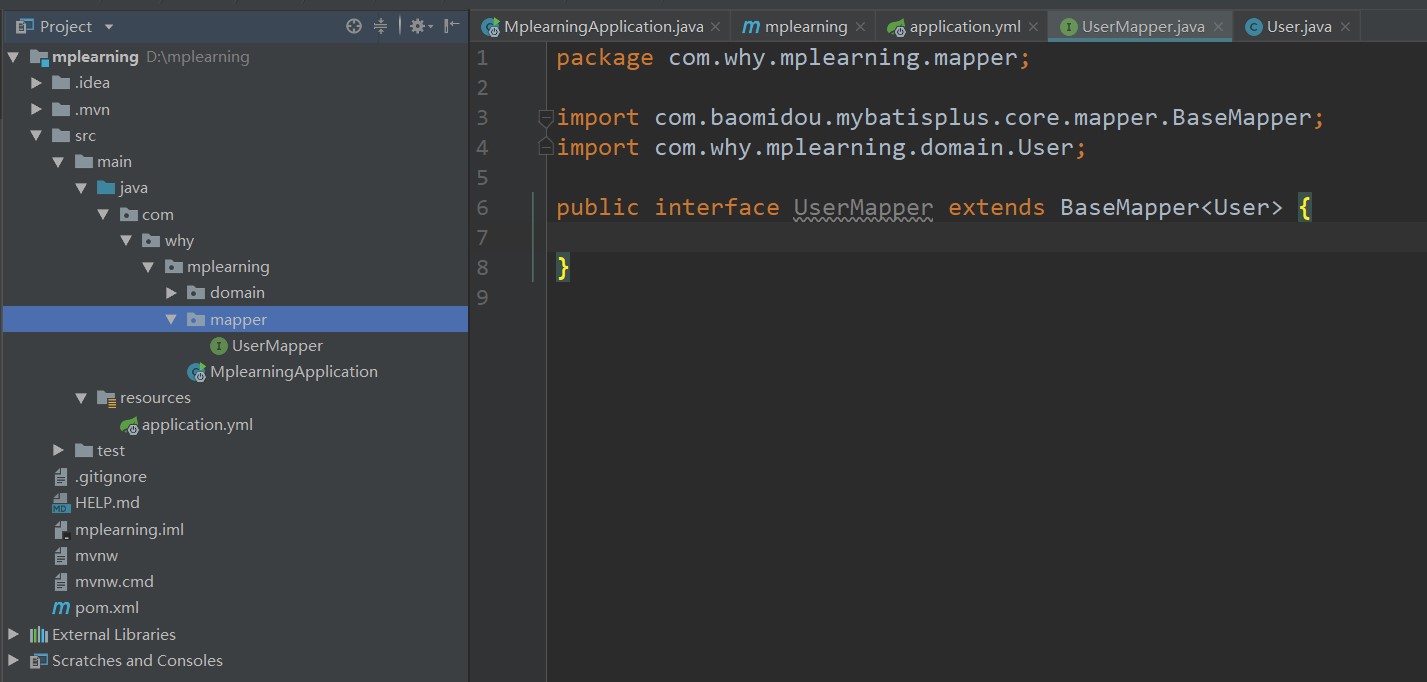Select the mapper package row
This screenshot has width=1427, height=682.
(235, 319)
